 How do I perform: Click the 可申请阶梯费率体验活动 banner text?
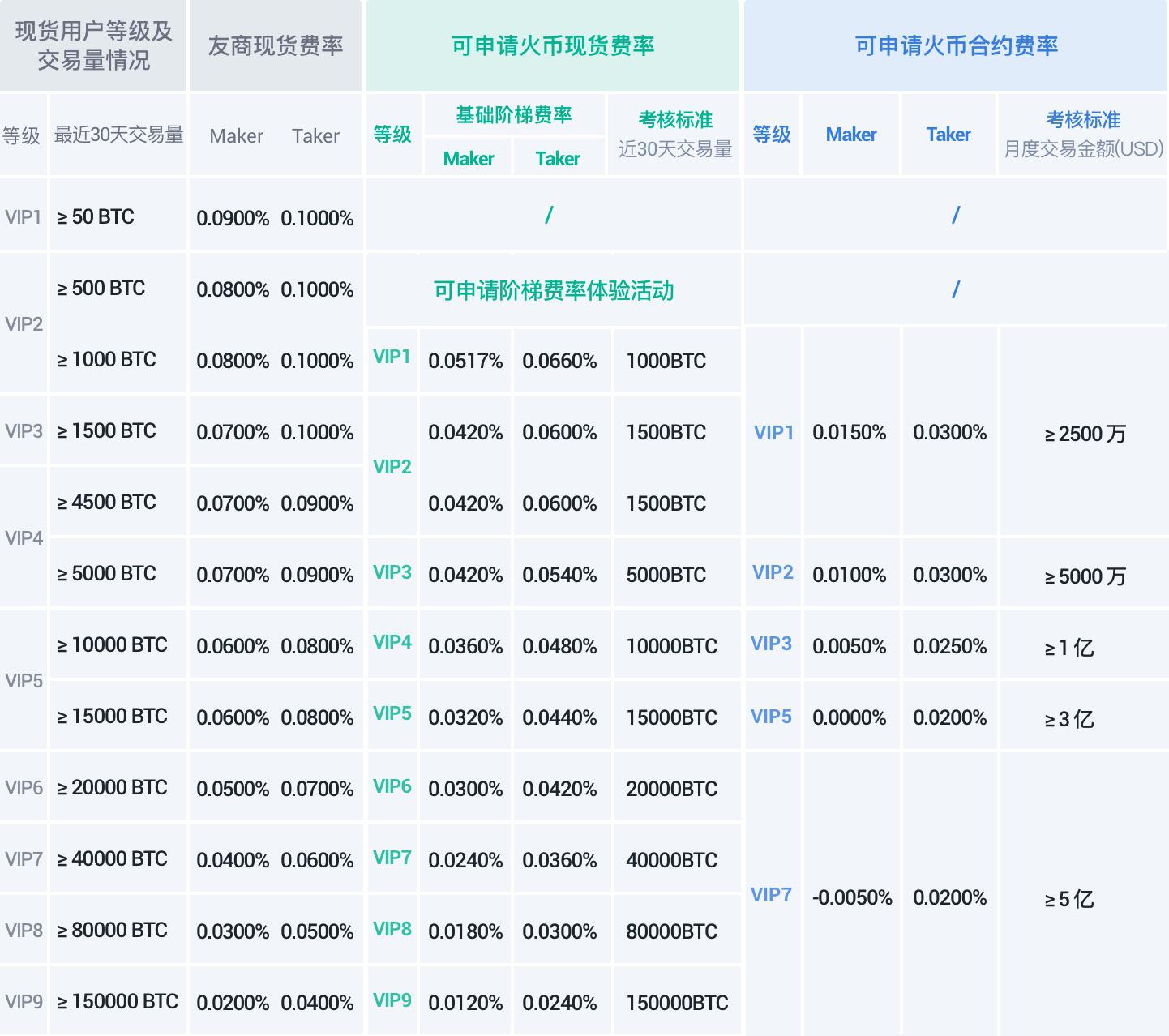coord(554,290)
